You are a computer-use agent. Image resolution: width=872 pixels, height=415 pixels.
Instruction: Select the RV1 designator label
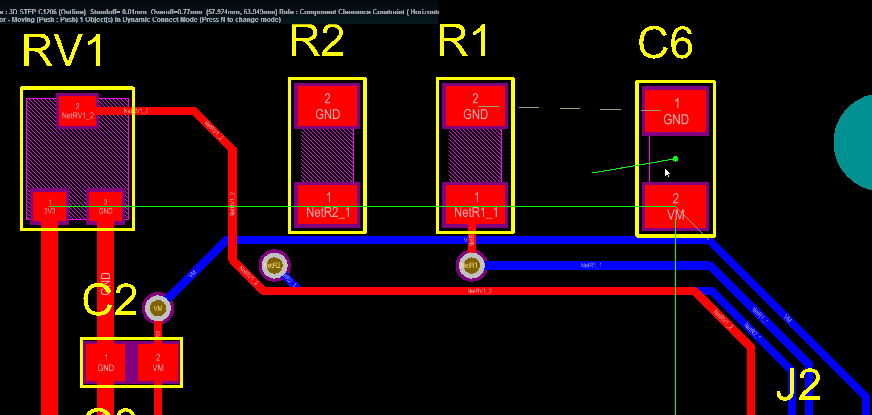click(63, 52)
